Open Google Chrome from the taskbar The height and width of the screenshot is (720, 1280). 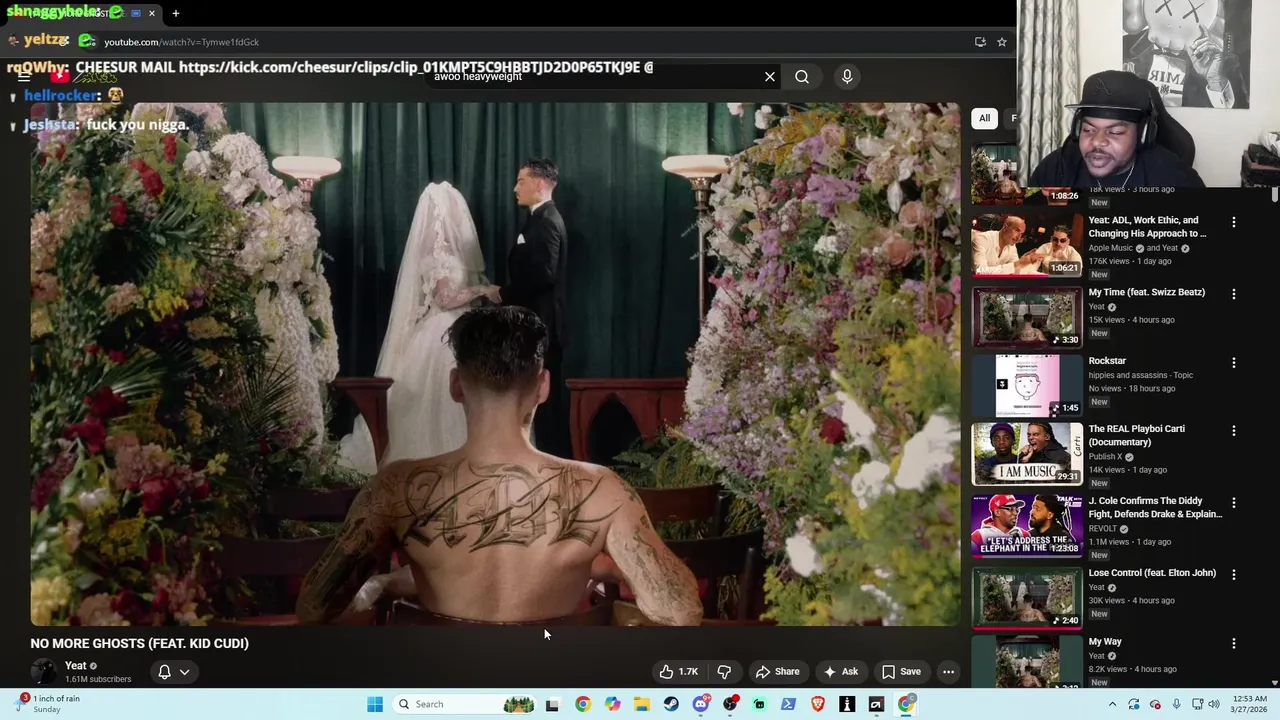point(583,704)
